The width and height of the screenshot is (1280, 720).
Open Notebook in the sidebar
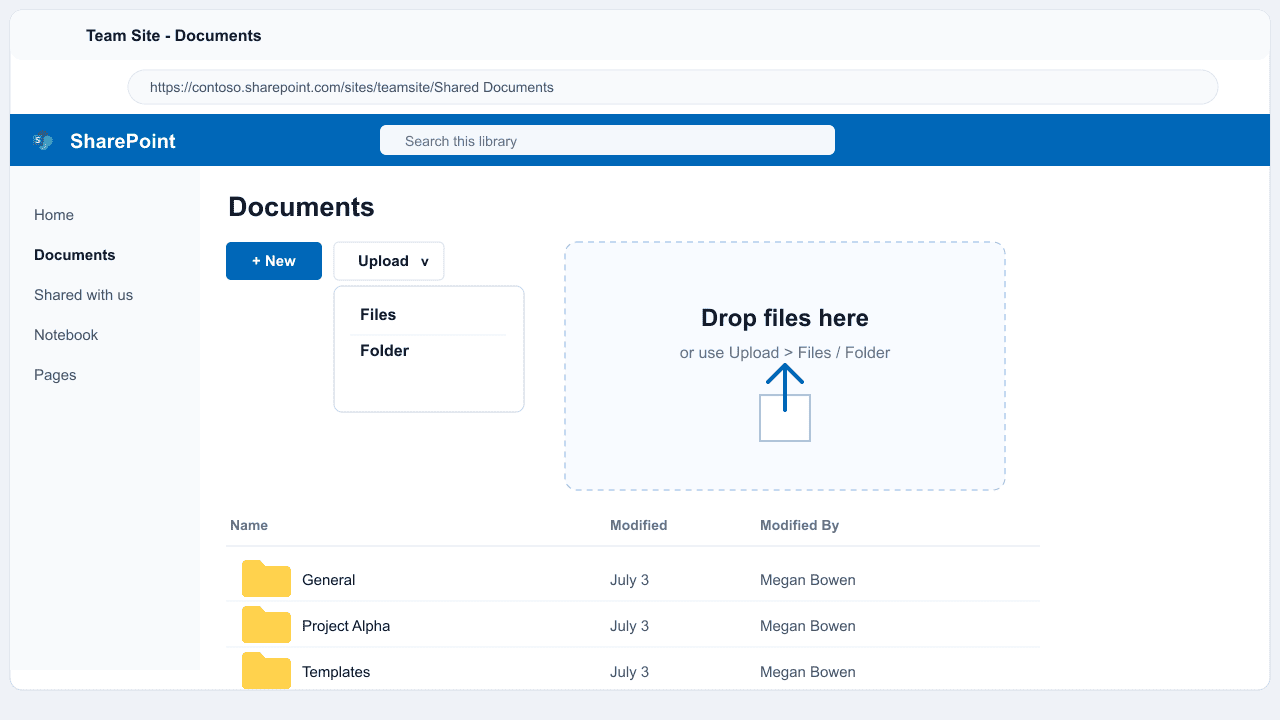point(66,335)
